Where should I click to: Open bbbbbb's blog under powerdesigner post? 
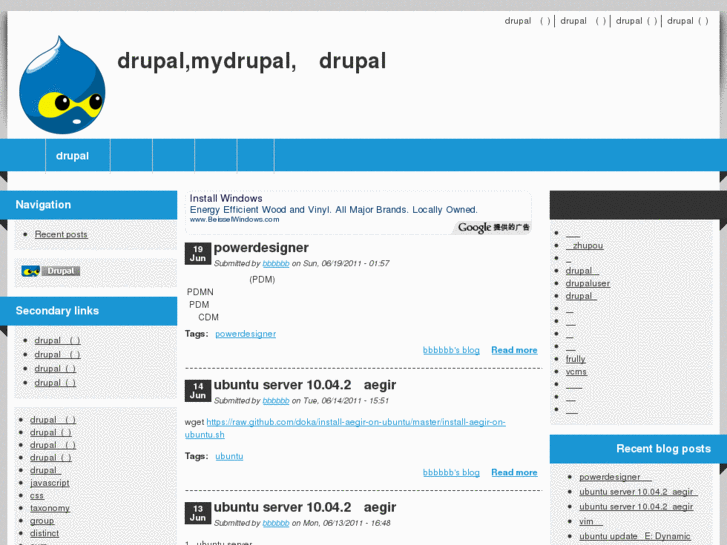click(451, 350)
